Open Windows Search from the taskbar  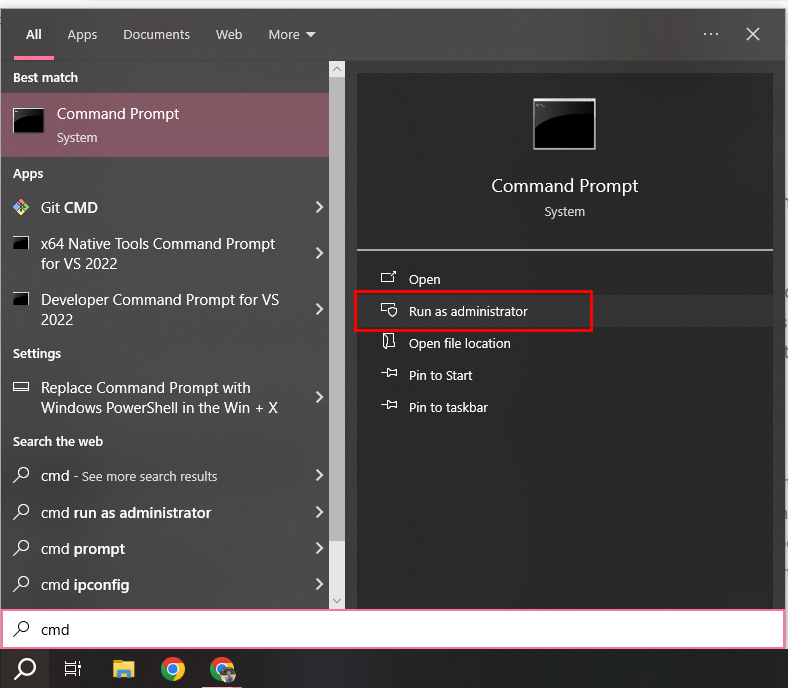tap(25, 669)
